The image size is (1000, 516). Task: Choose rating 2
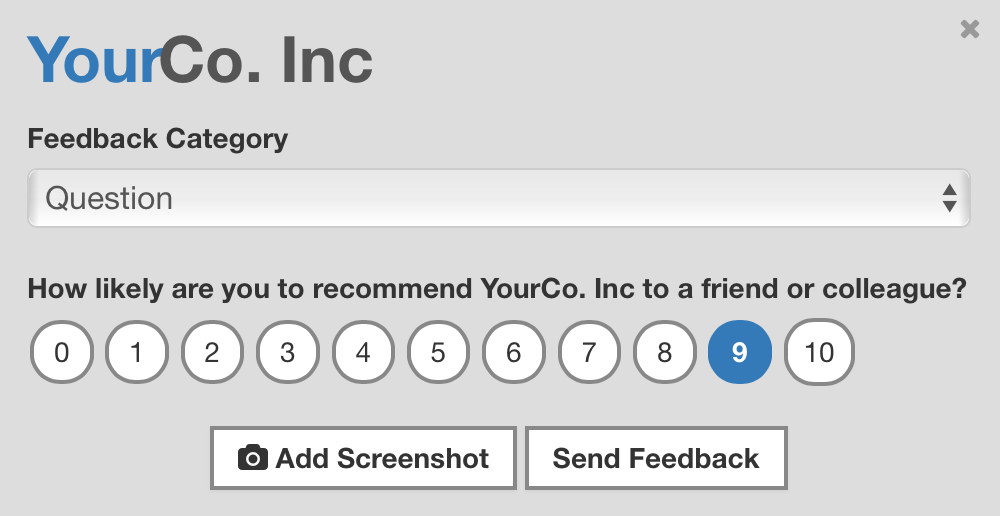(x=212, y=352)
